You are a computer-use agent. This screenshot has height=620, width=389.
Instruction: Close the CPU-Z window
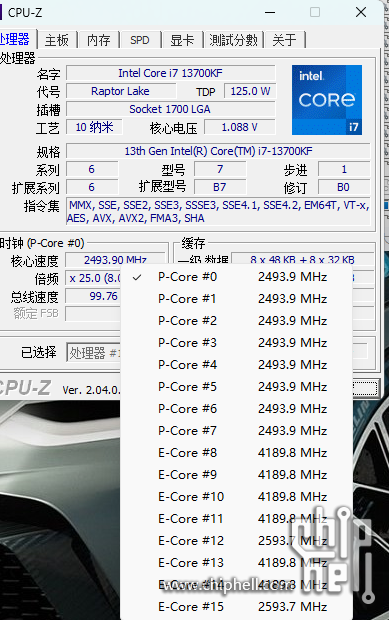(361, 13)
